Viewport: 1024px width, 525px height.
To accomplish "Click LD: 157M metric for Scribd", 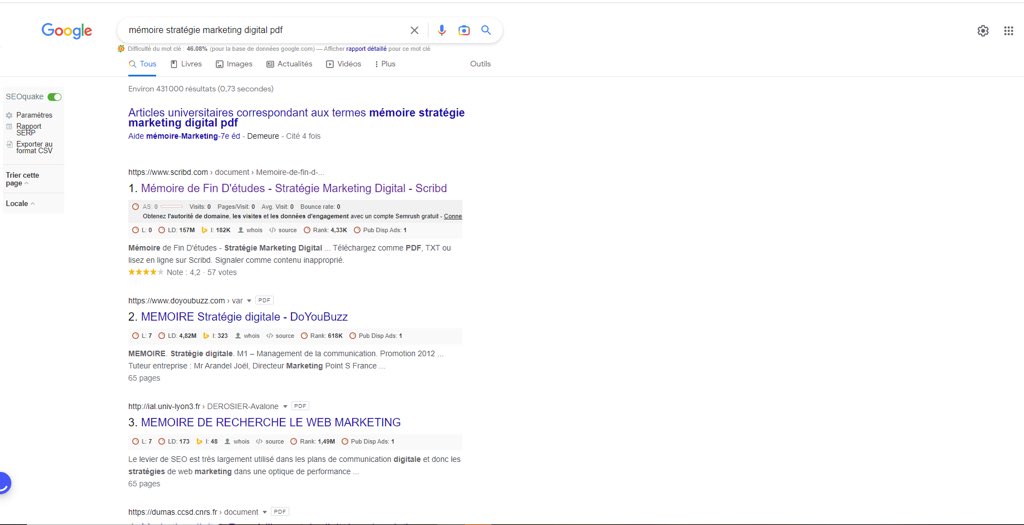I will pos(176,230).
